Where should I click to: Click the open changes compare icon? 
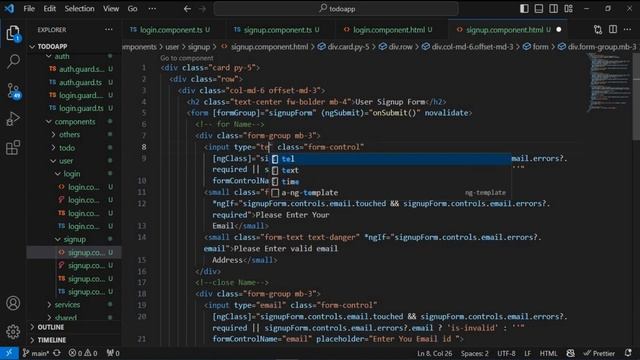[598, 29]
